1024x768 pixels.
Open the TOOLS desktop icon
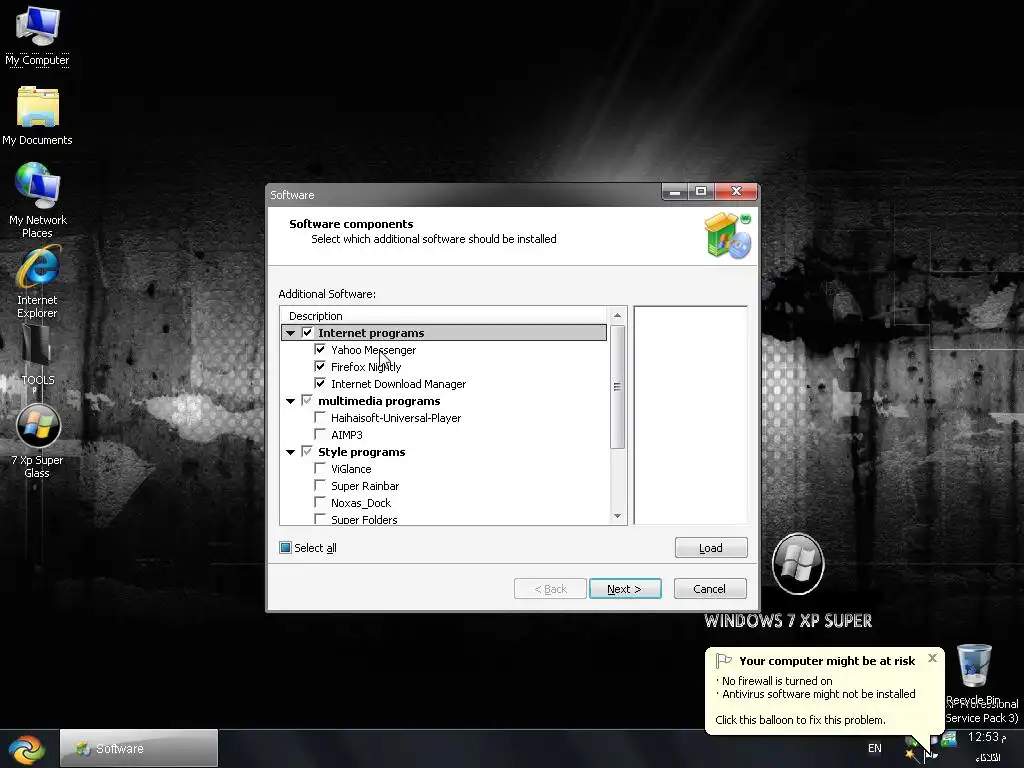[x=37, y=356]
